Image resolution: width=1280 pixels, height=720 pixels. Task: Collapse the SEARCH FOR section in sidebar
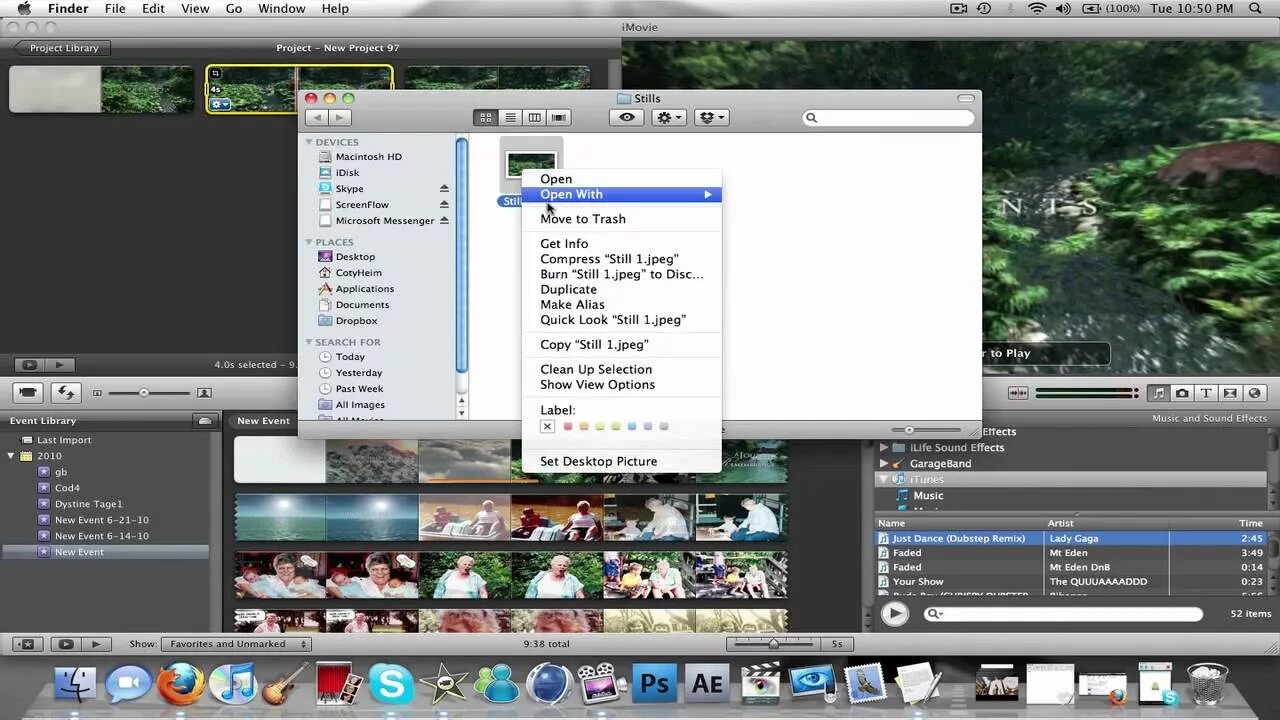coord(309,342)
